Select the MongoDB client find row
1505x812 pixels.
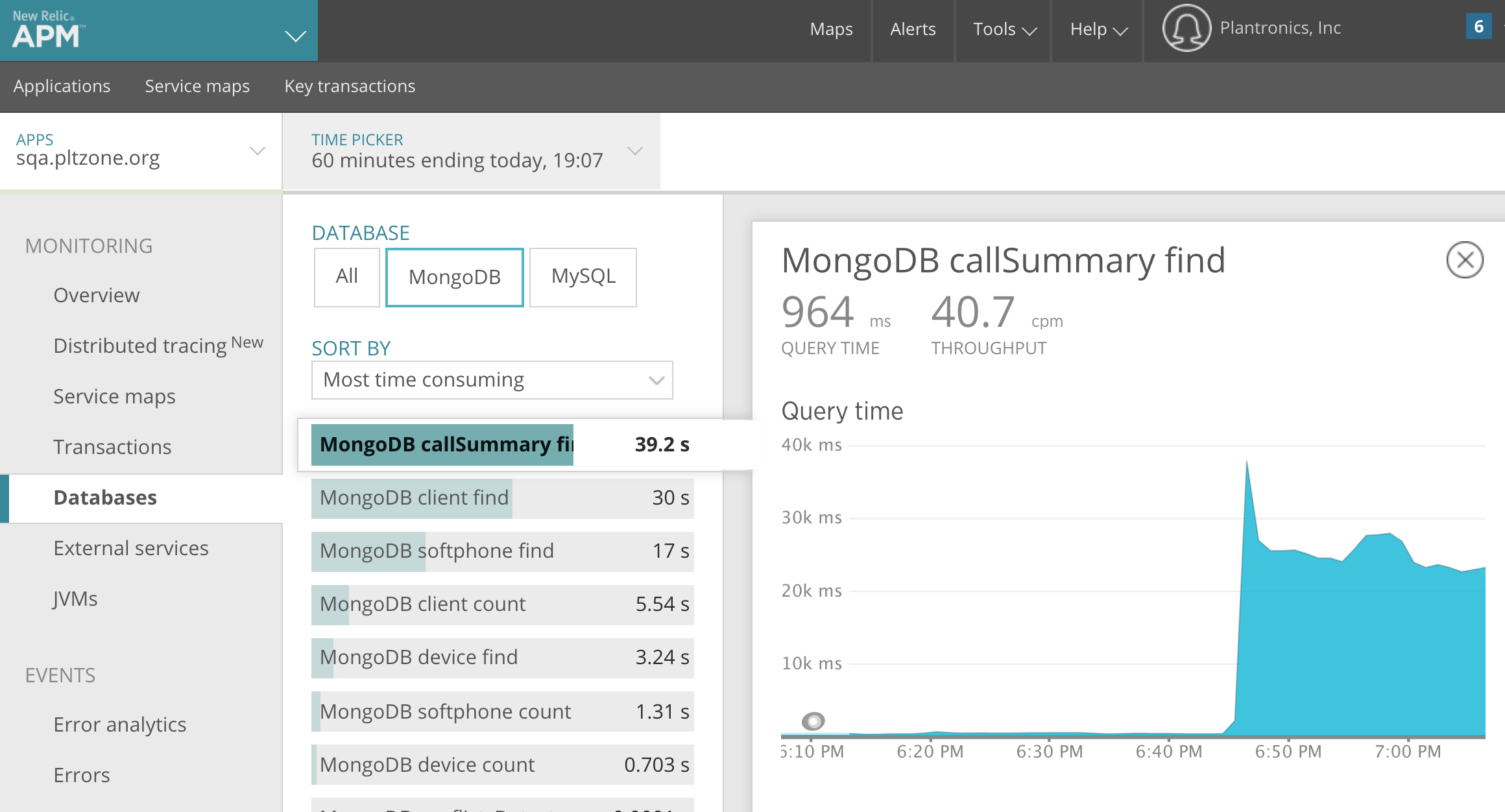(502, 498)
